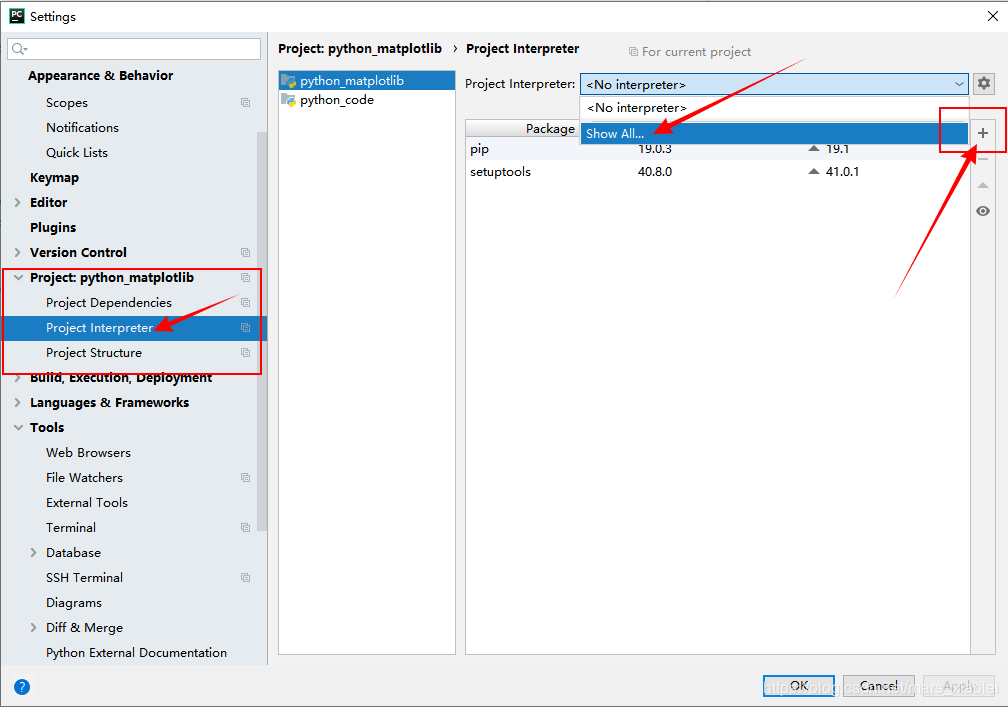This screenshot has width=1008, height=707.
Task: Open External Tools settings
Action: tap(87, 503)
